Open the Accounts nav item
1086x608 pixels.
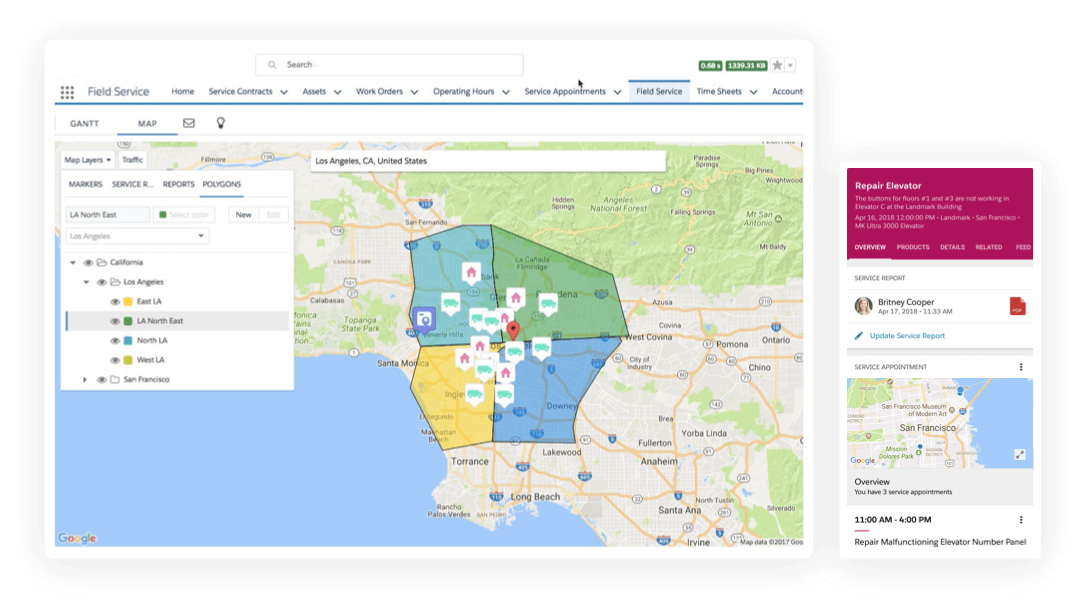pyautogui.click(x=787, y=91)
